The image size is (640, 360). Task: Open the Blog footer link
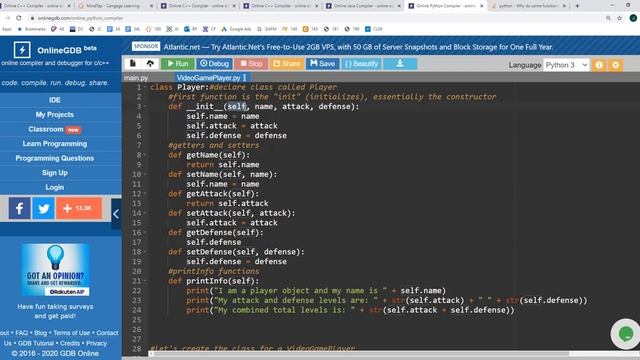(40, 333)
